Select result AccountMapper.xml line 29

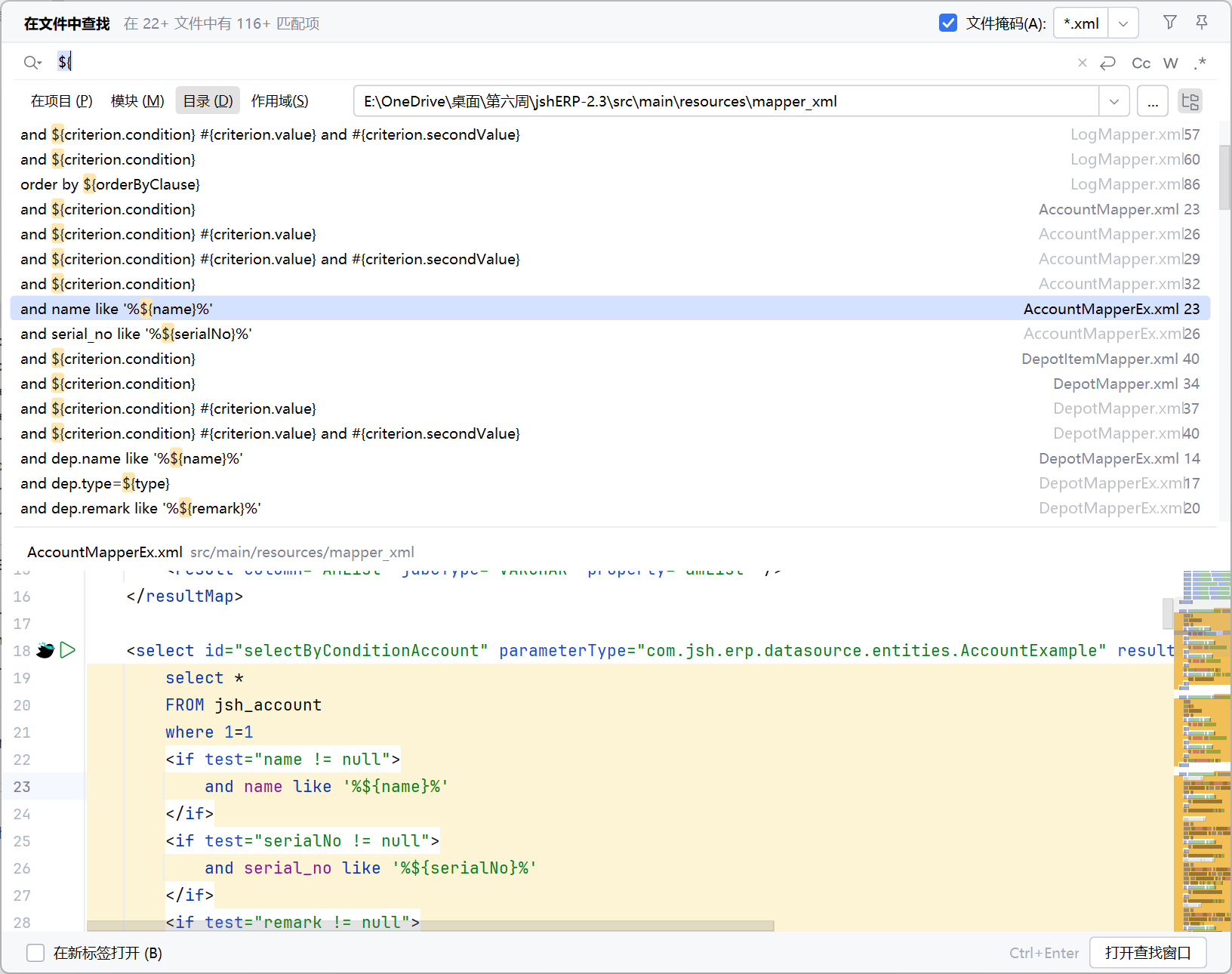[x=610, y=259]
